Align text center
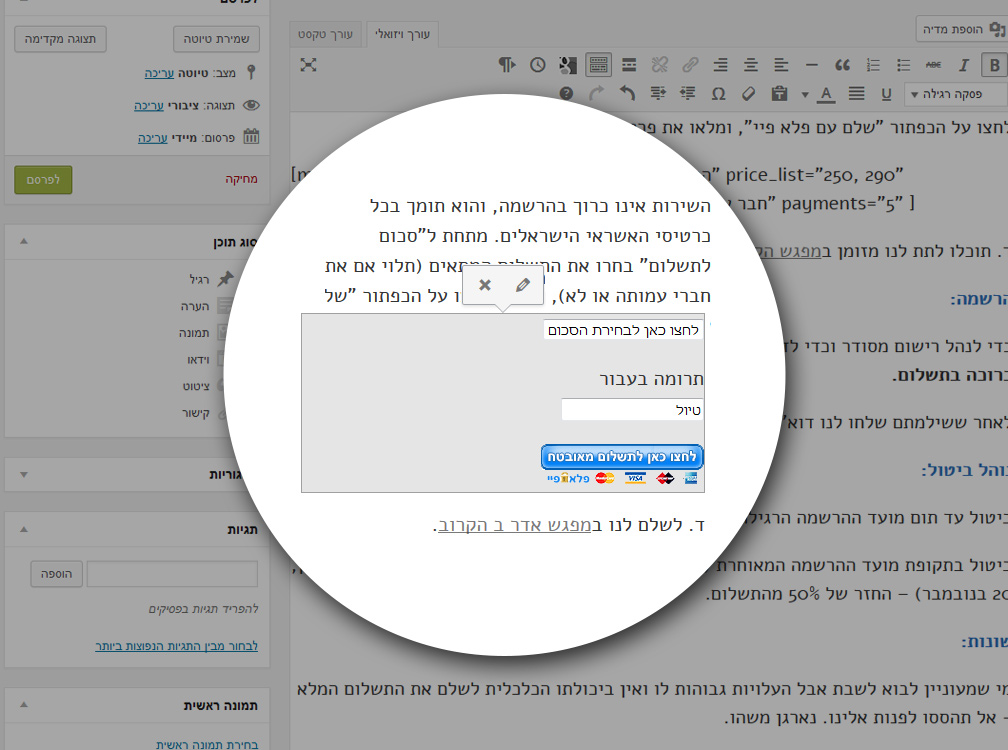 pos(750,65)
